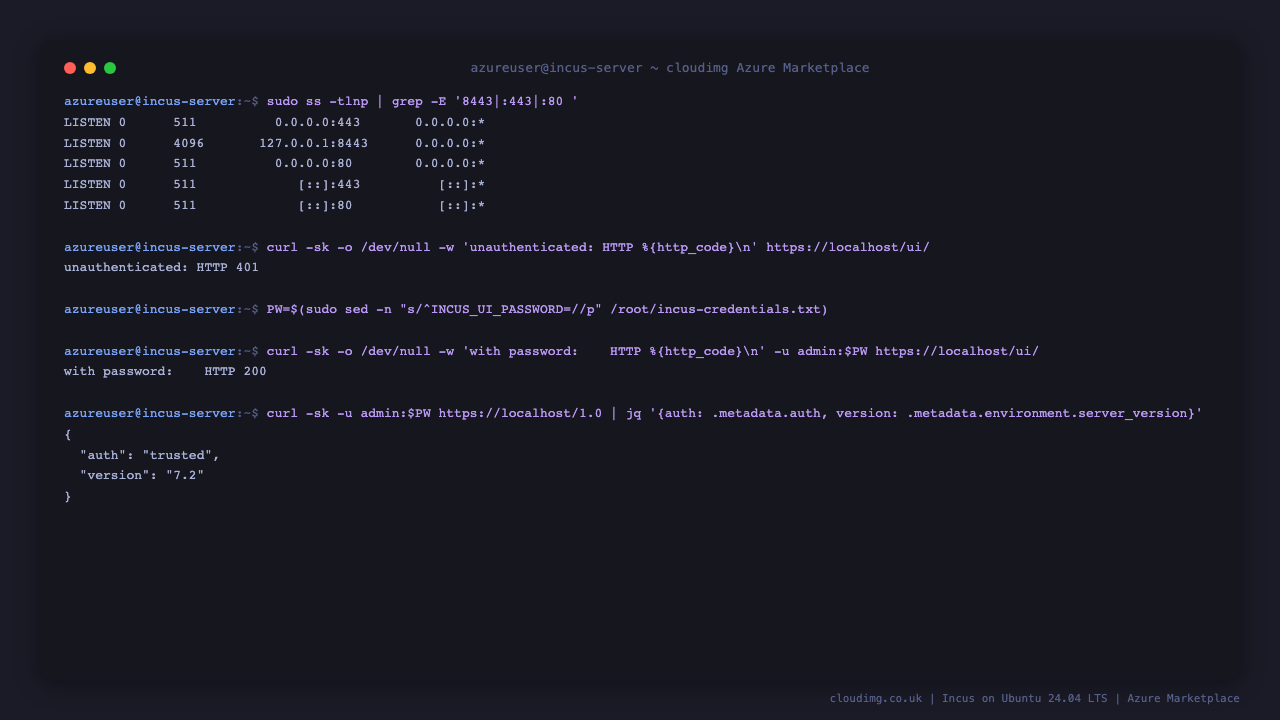The image size is (1280, 720).
Task: Click the curl command containing 'unauthenticated: HTTP'
Action: pyautogui.click(x=497, y=248)
